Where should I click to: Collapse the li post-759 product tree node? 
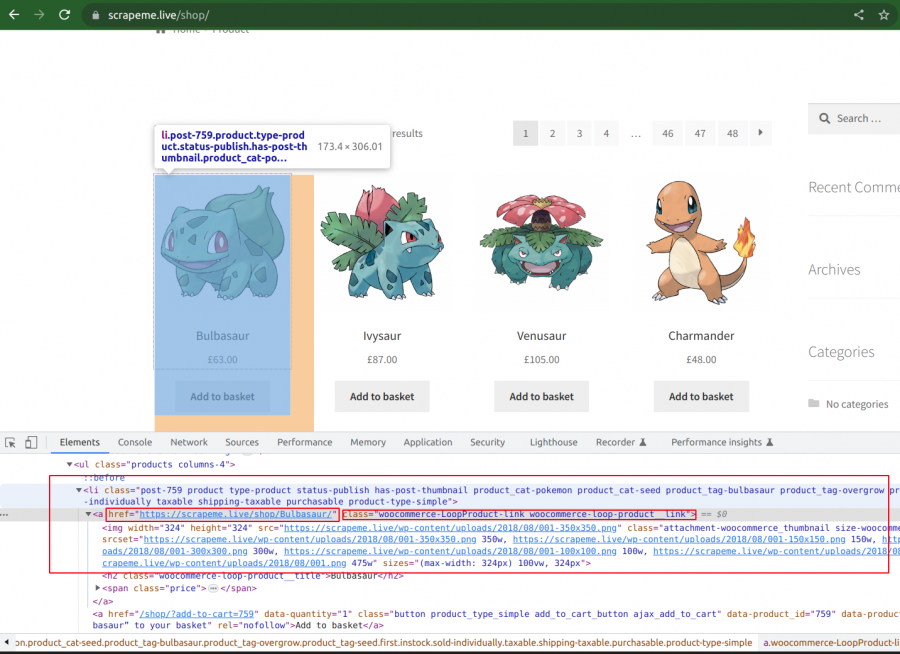click(x=79, y=490)
